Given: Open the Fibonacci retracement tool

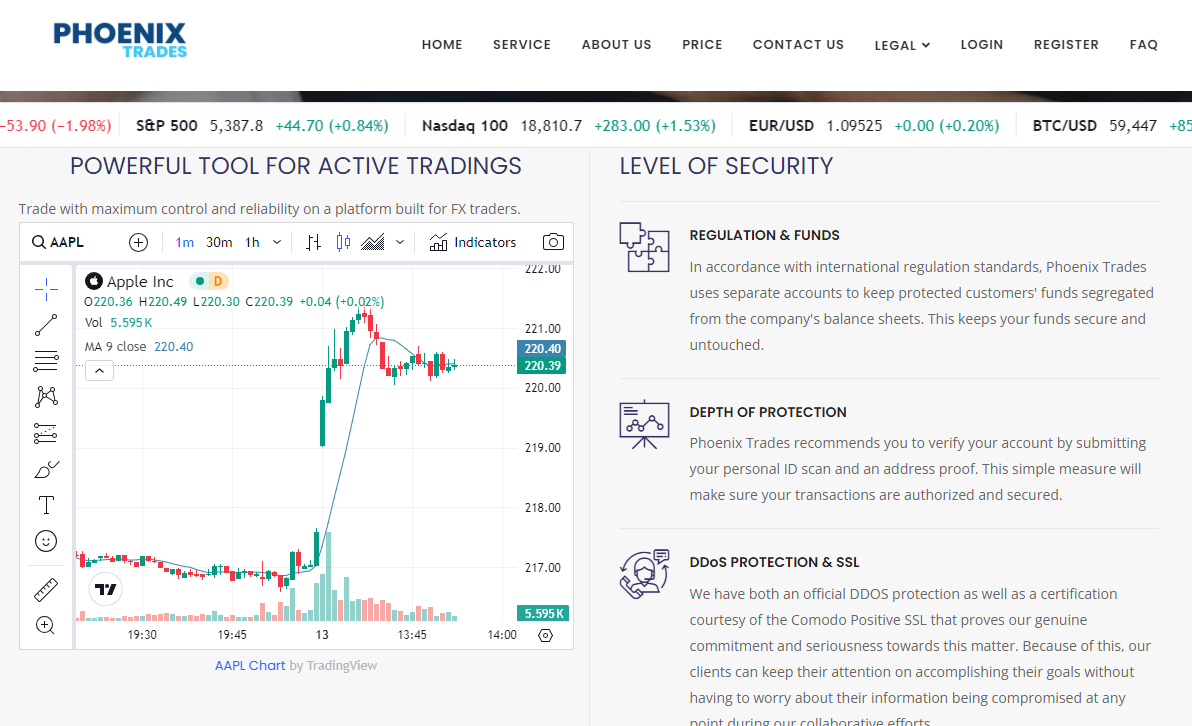Looking at the screenshot, I should 46,360.
